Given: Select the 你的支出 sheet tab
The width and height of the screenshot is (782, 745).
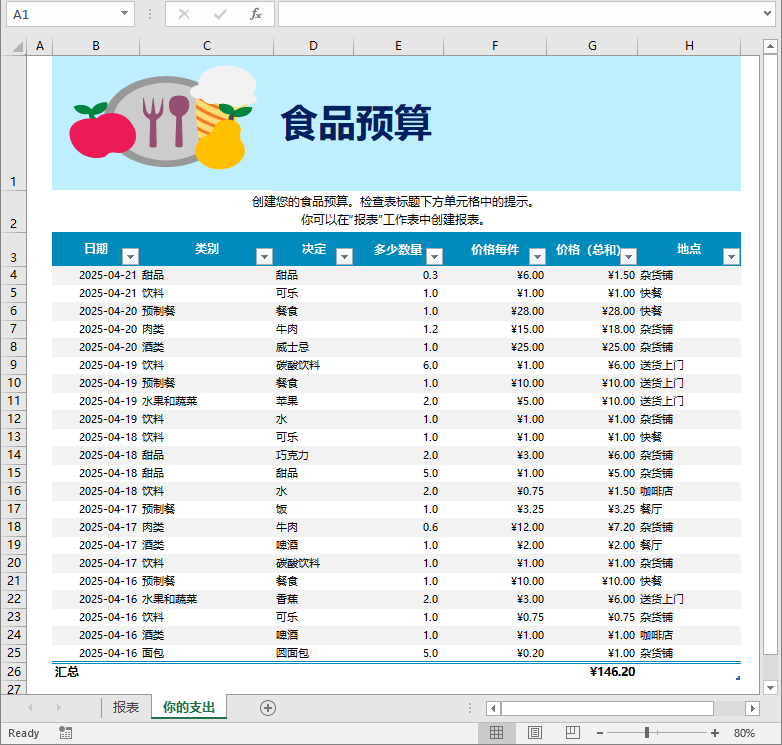Looking at the screenshot, I should click(x=189, y=707).
